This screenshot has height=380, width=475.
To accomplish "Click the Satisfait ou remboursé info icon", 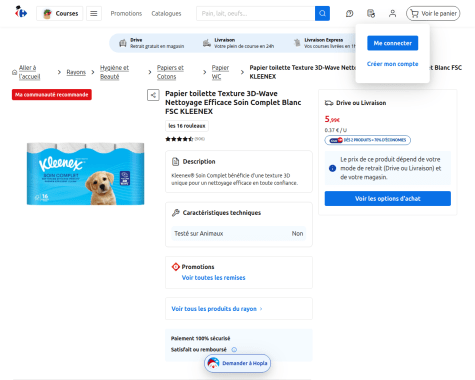I will pyautogui.click(x=234, y=350).
